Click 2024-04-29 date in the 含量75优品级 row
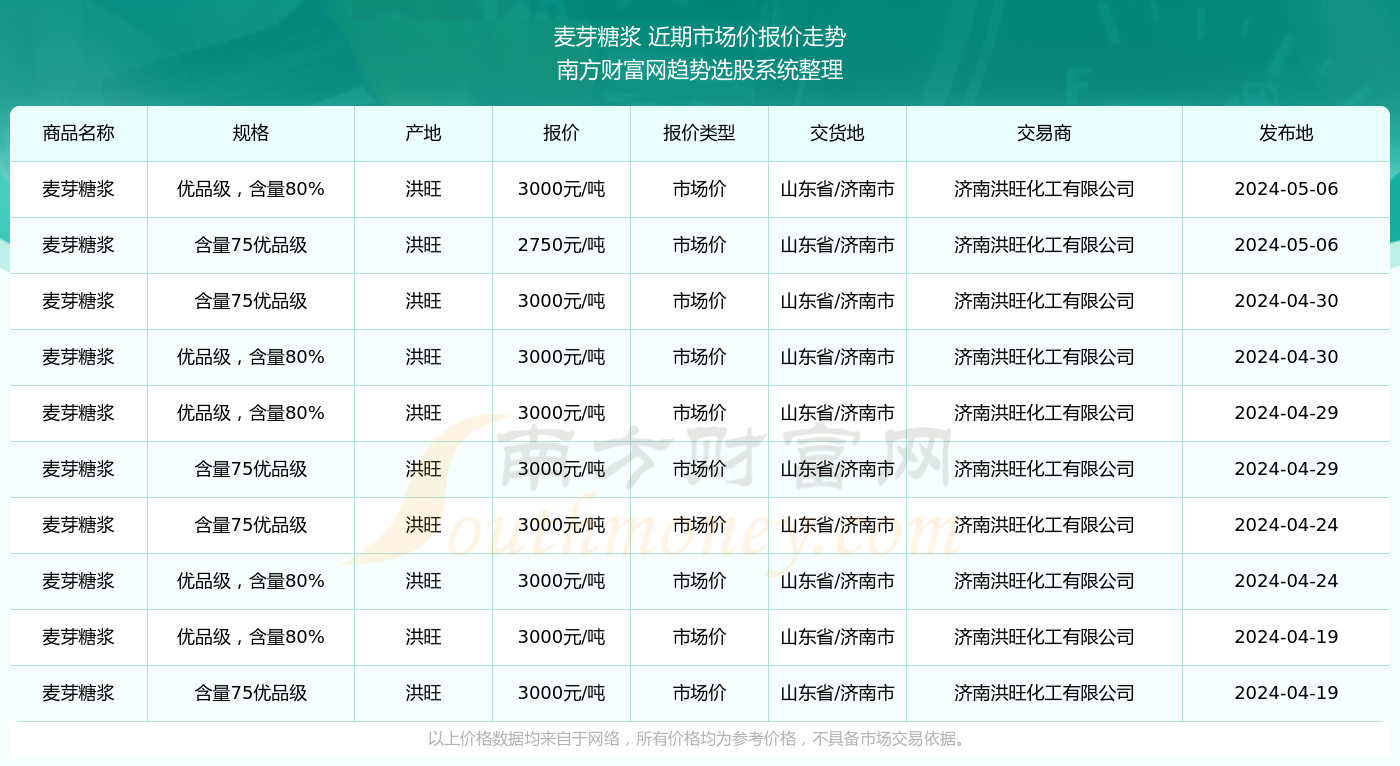Screen dimensions: 1400x766 [1286, 469]
